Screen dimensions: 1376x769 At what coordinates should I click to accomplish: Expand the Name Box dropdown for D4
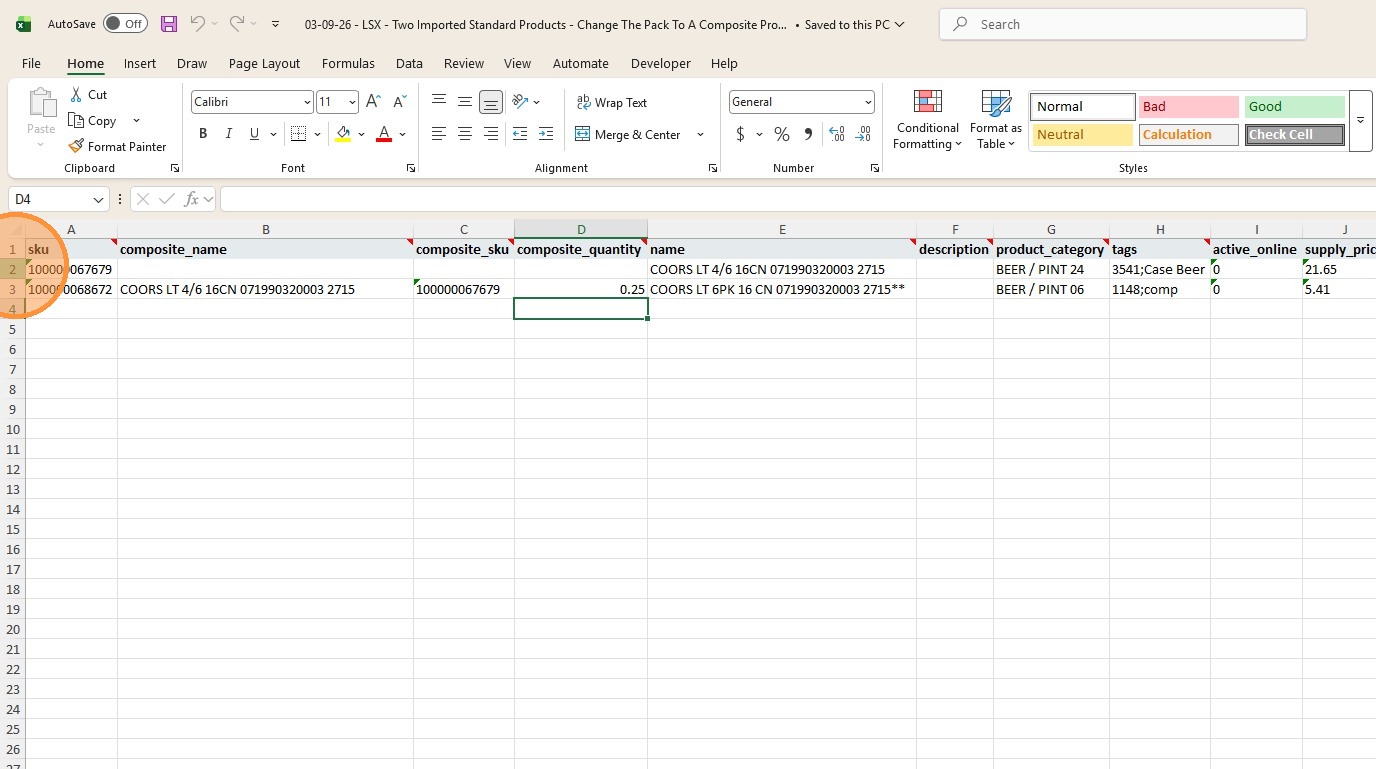tap(98, 199)
